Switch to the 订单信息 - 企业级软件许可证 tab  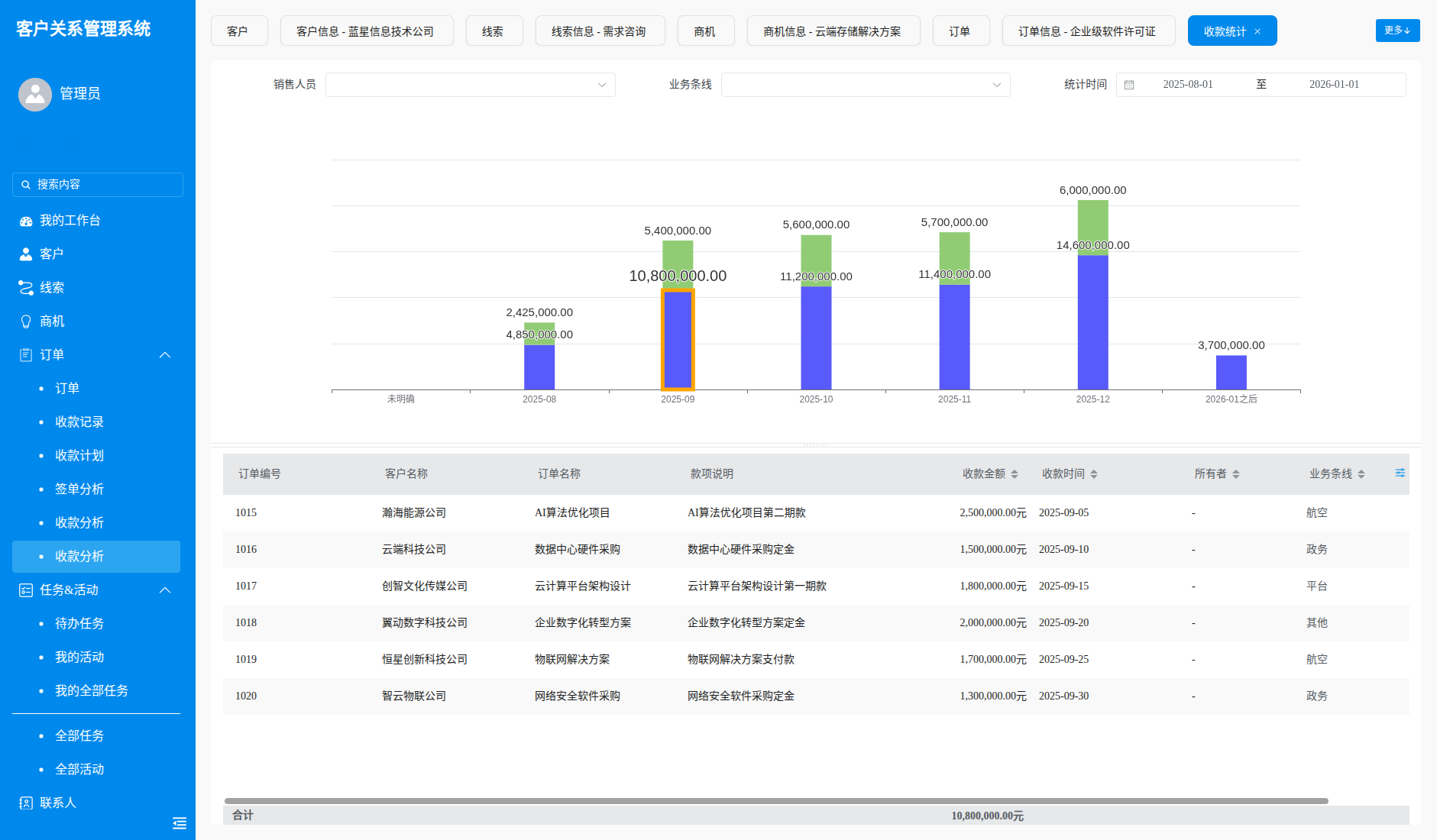click(1089, 31)
